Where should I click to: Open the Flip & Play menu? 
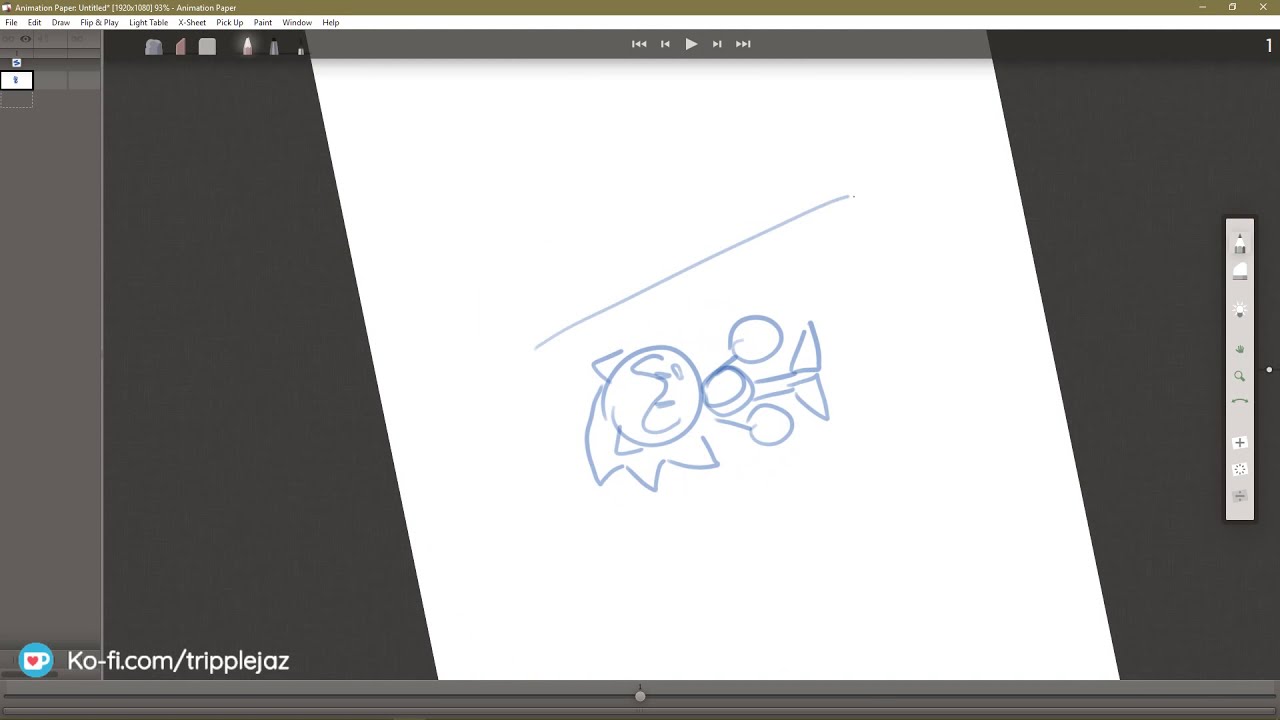(99, 22)
